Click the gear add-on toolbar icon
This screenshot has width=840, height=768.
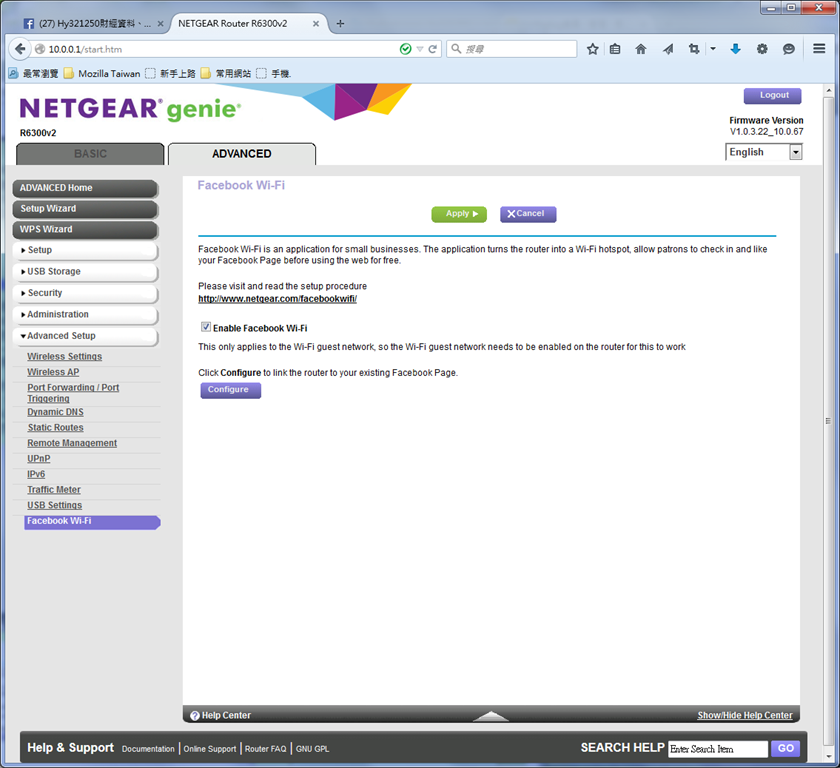tap(762, 49)
